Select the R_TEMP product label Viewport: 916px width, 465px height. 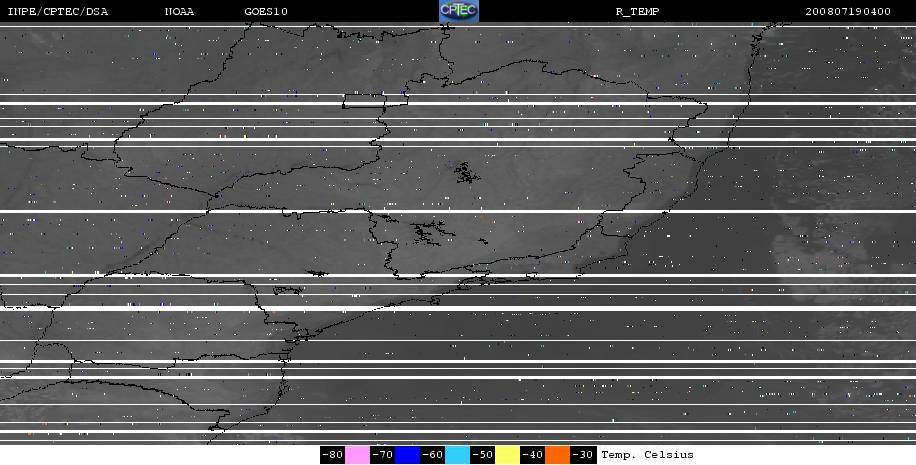point(637,12)
